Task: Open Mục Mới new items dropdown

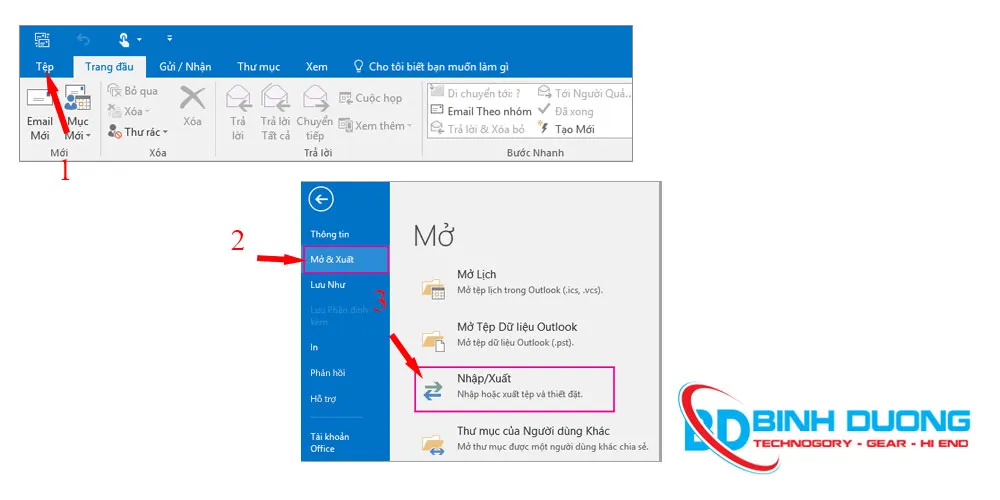Action: tap(78, 114)
